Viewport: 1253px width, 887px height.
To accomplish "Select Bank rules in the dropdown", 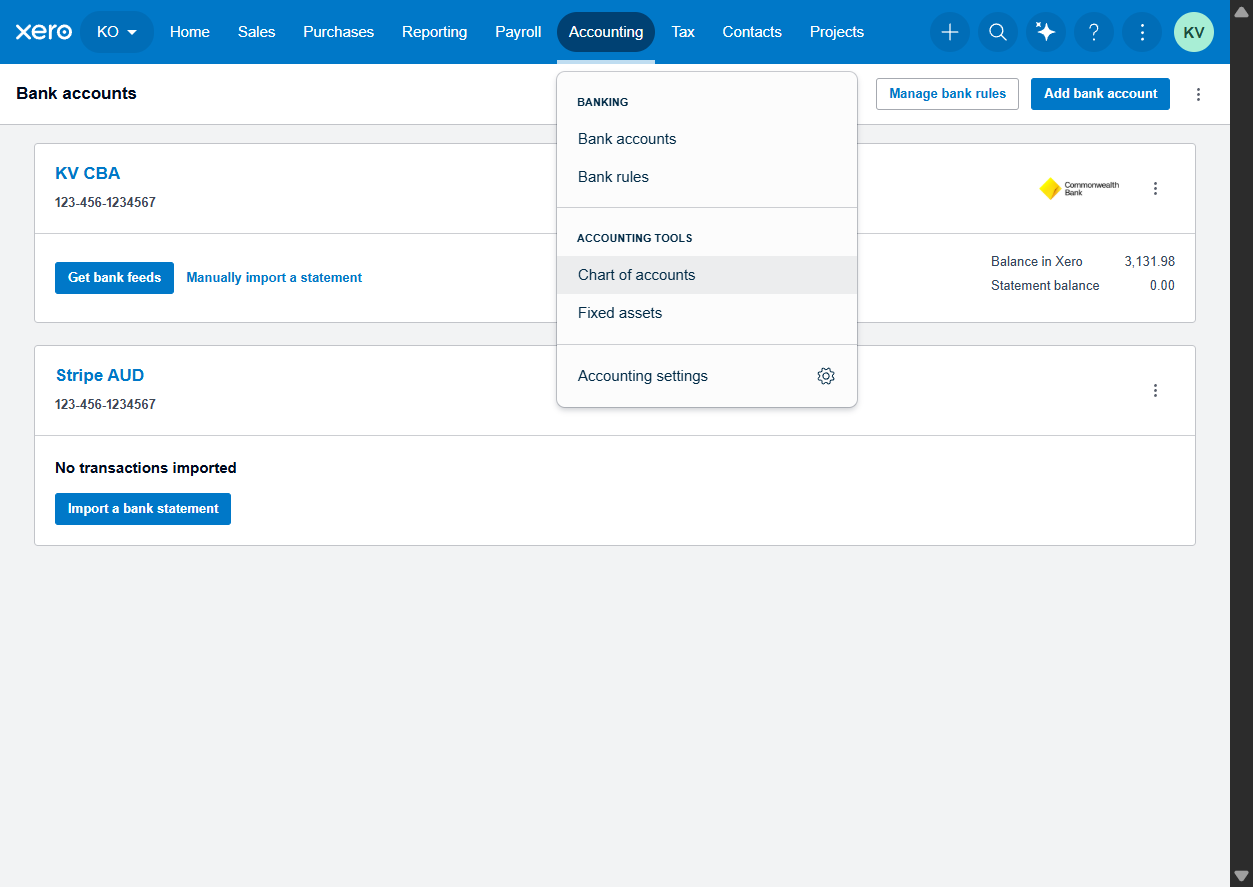I will point(707,177).
